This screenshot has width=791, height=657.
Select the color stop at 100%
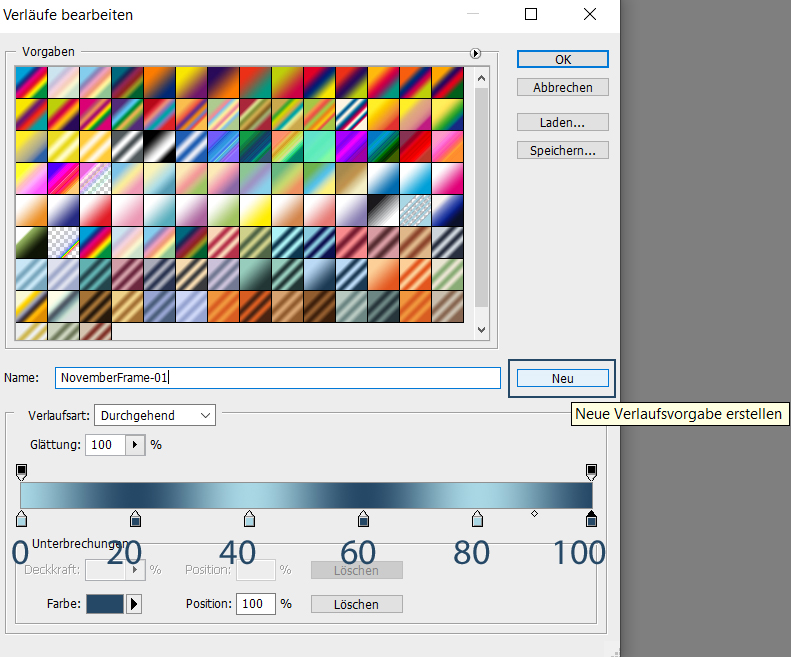coord(591,518)
